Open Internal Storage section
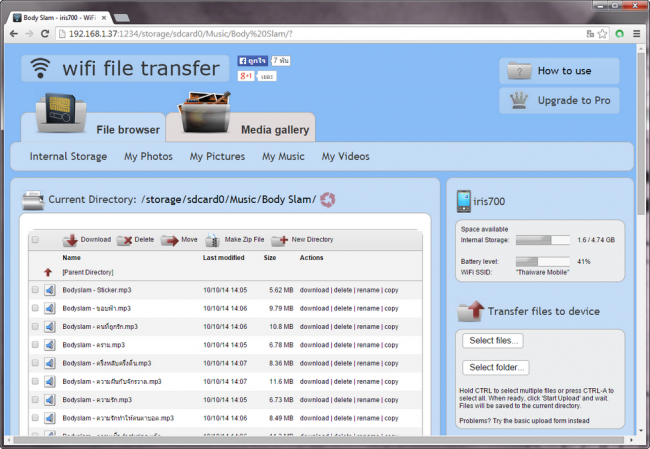 pyautogui.click(x=68, y=156)
